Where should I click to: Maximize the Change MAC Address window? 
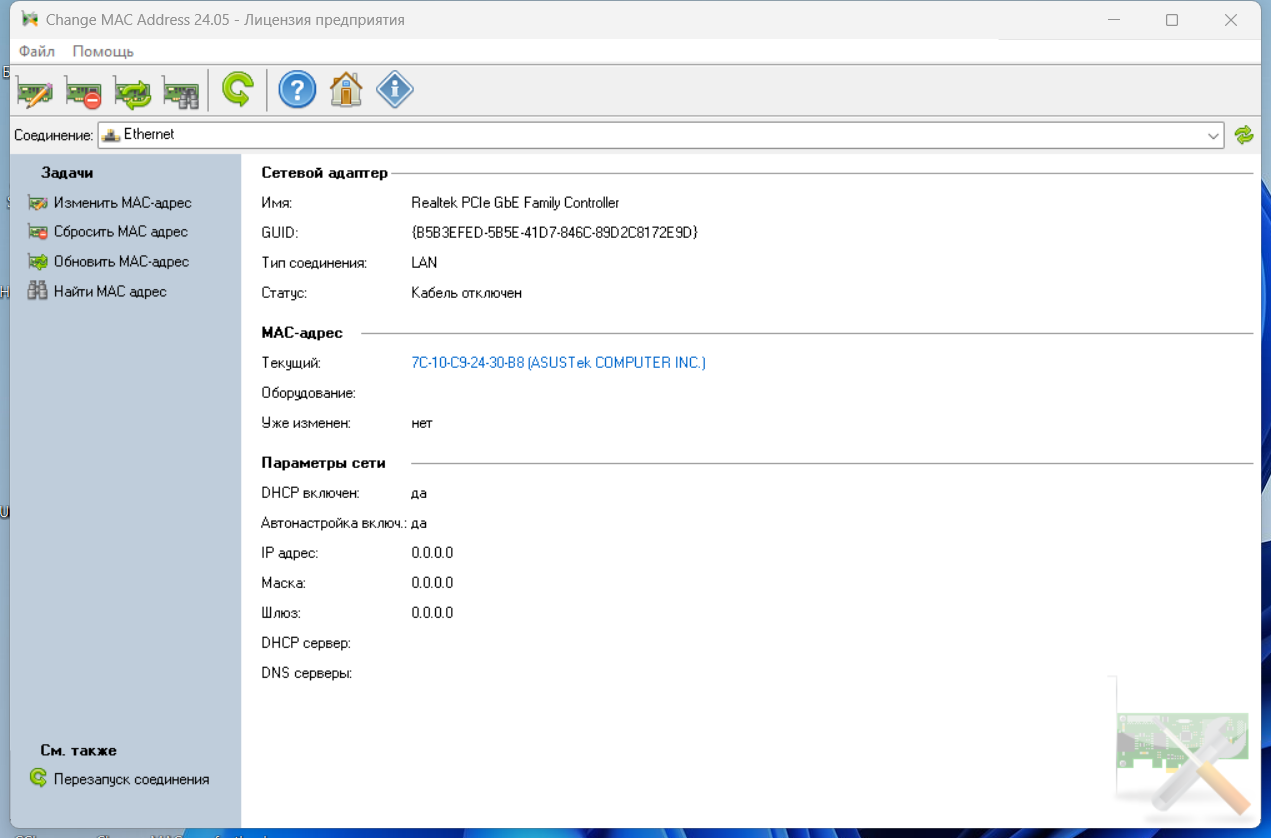[1172, 20]
